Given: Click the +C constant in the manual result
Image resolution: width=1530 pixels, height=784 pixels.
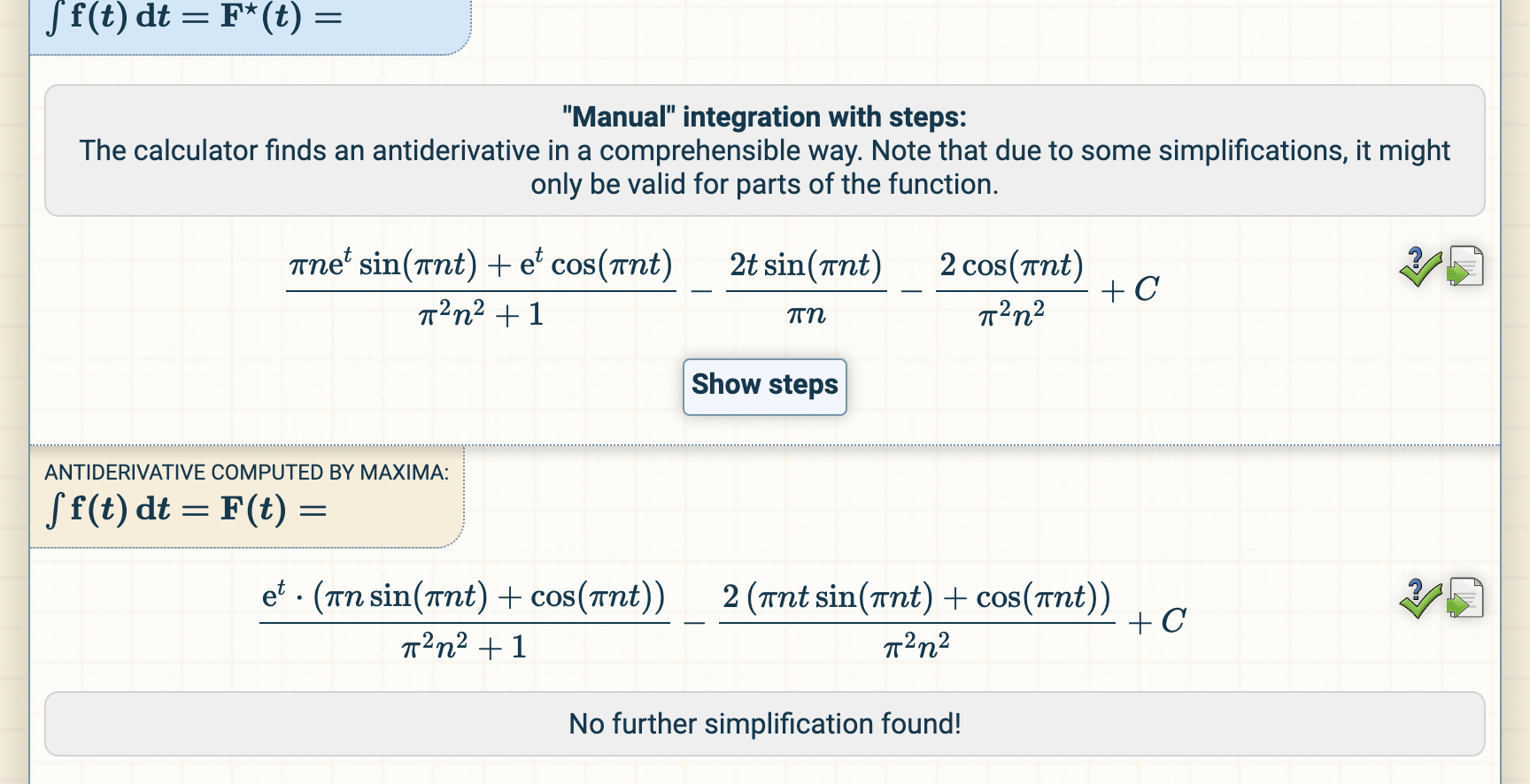Looking at the screenshot, I should click(x=1128, y=288).
